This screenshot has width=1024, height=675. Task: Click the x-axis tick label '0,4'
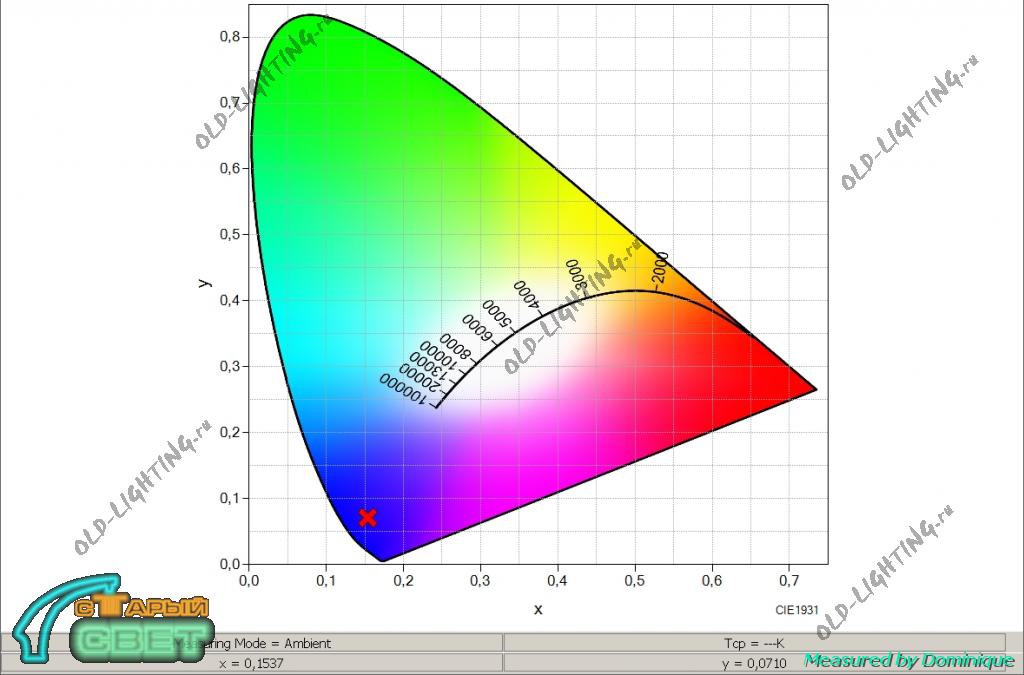557,580
